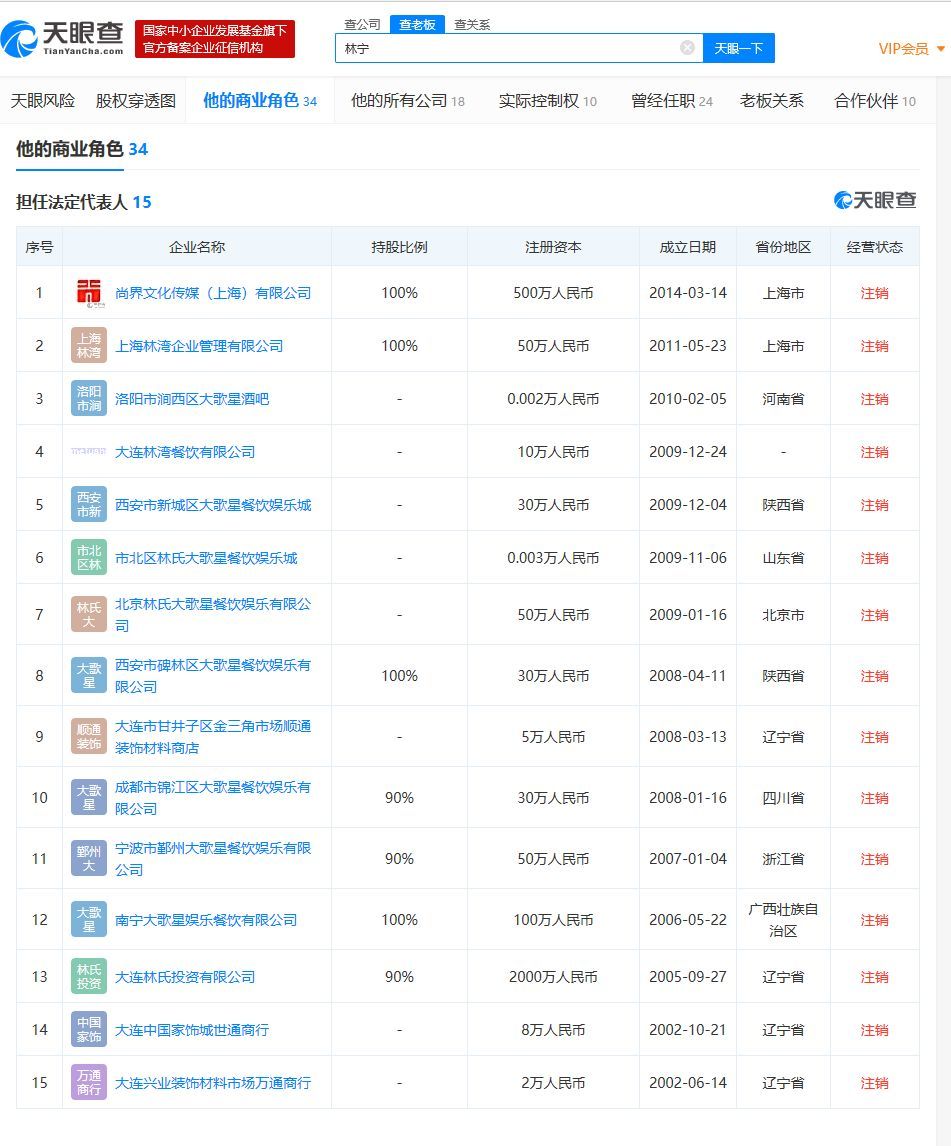Screen dimensions: 951x1146
Task: Click the 成立日期 column header
Action: (x=688, y=247)
